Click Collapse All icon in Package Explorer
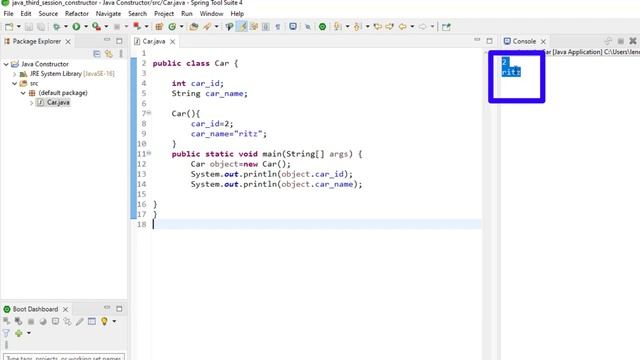The height and width of the screenshot is (360, 640). tap(97, 54)
